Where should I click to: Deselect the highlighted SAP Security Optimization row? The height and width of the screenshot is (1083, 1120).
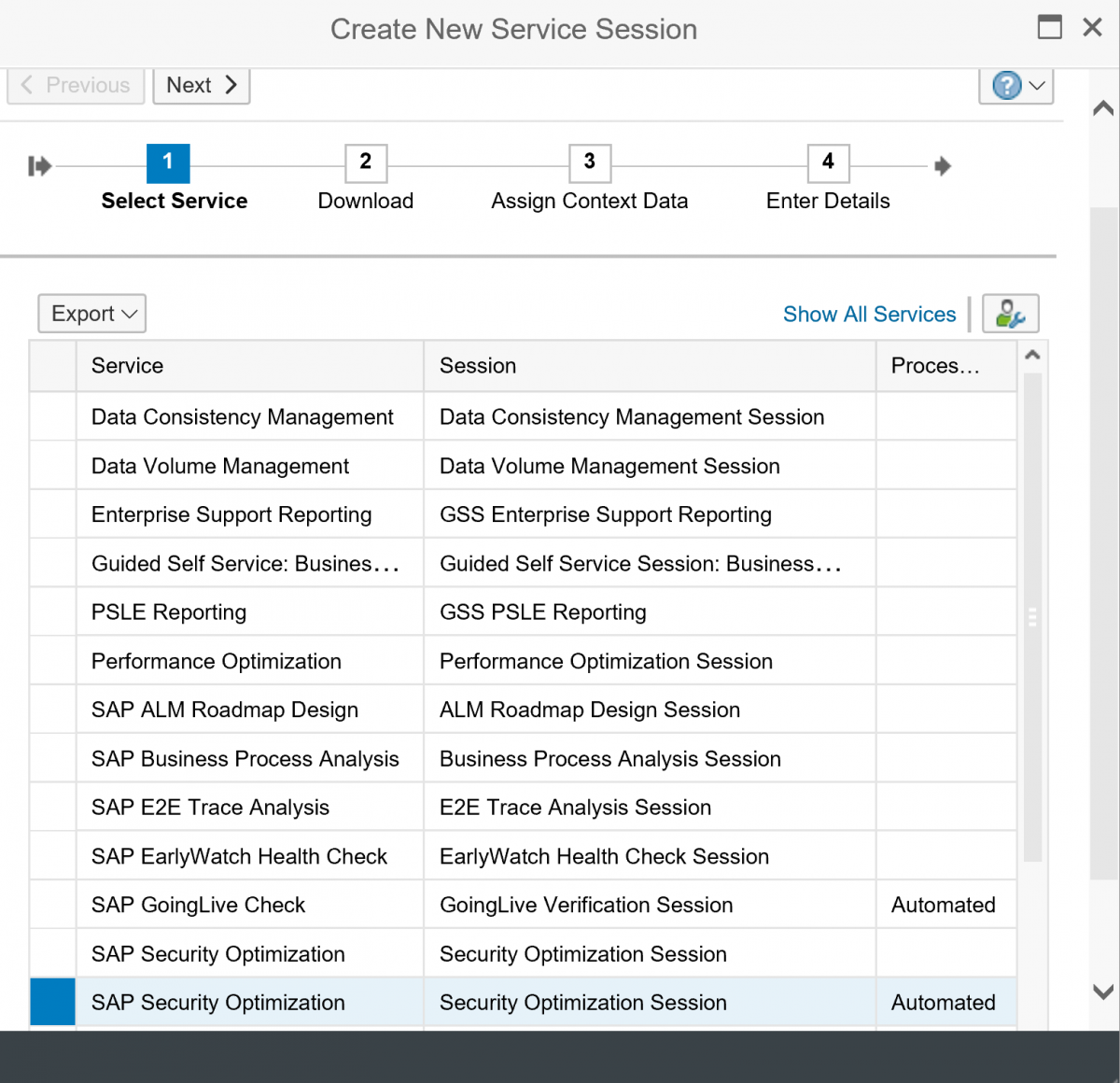coord(52,1002)
